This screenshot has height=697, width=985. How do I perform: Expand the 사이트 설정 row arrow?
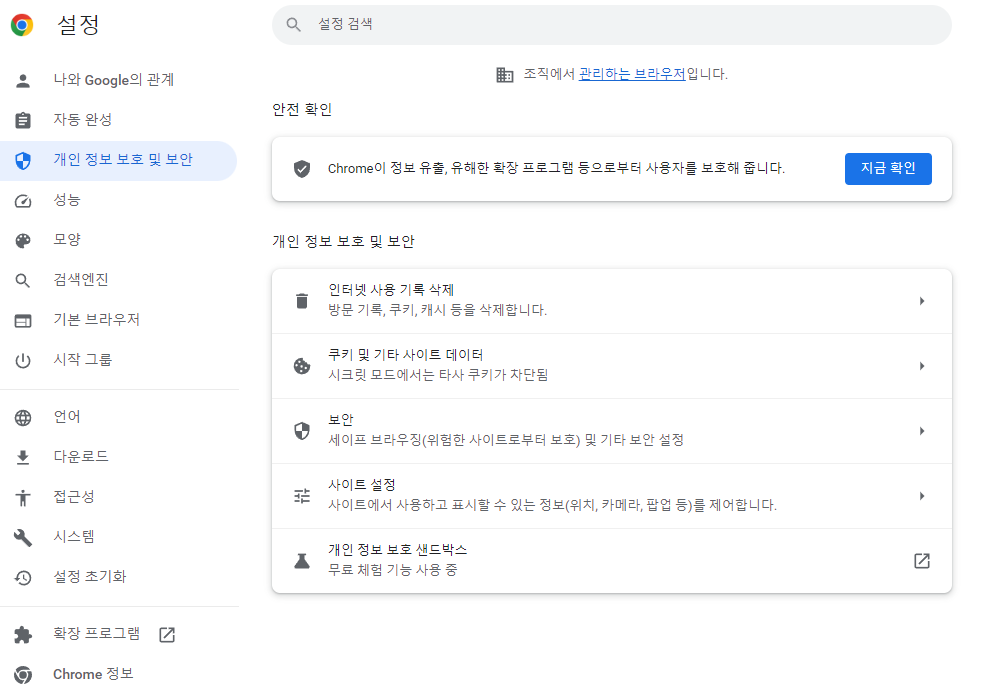[922, 496]
